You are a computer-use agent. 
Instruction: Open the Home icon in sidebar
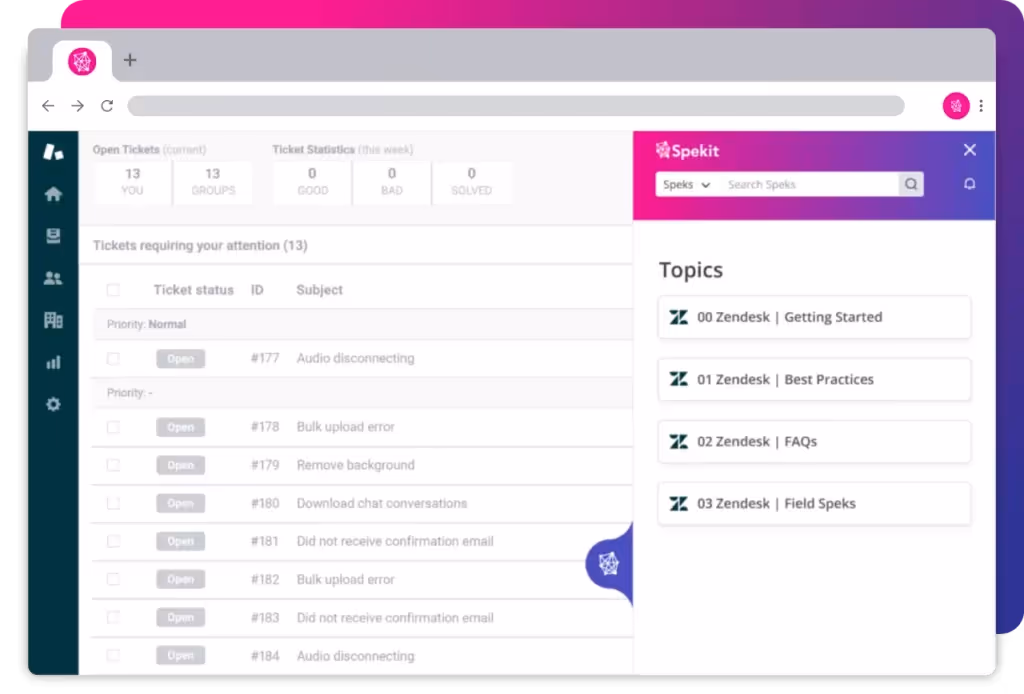point(53,194)
